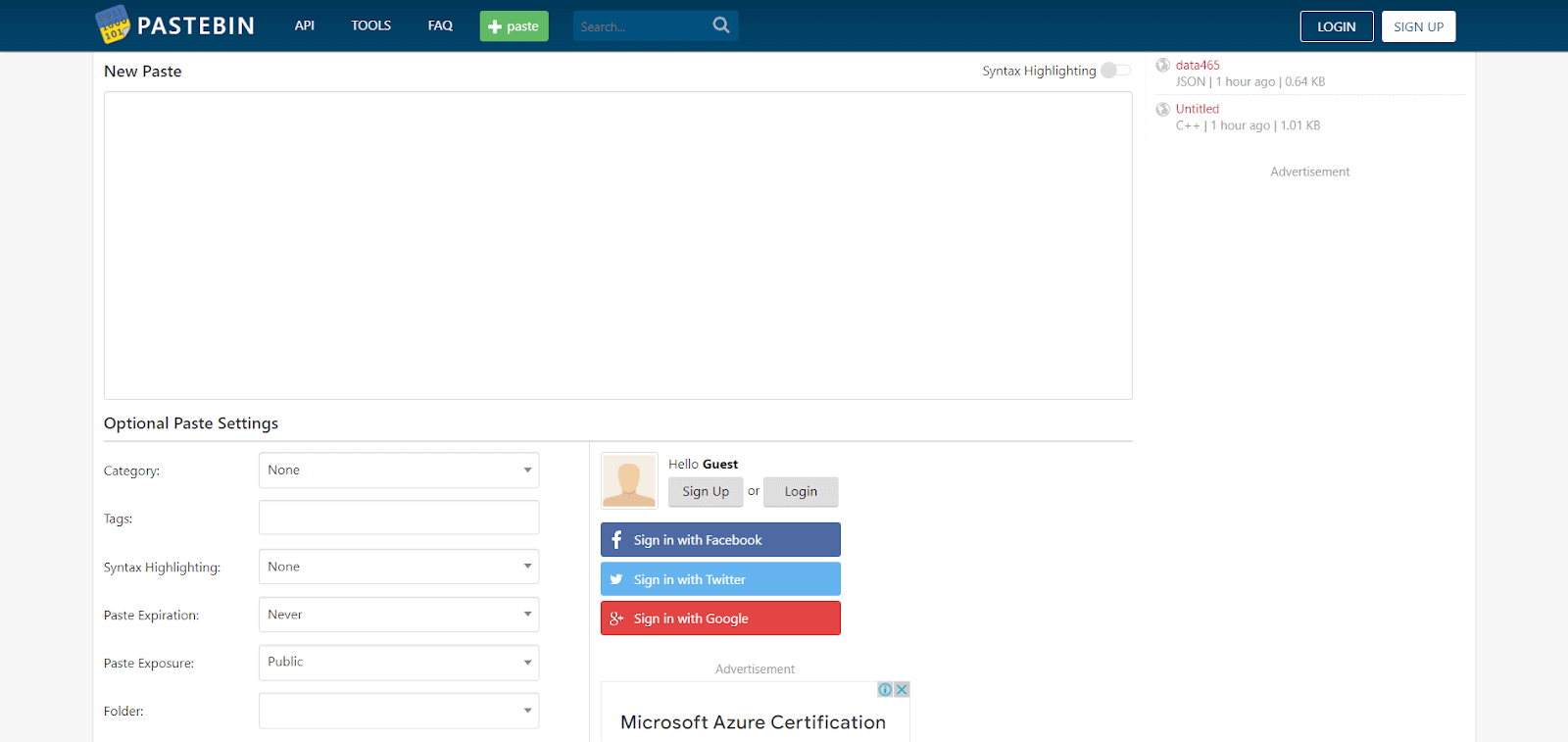Click the globe icon beside data465
Viewport: 1568px width, 742px height.
click(1163, 66)
